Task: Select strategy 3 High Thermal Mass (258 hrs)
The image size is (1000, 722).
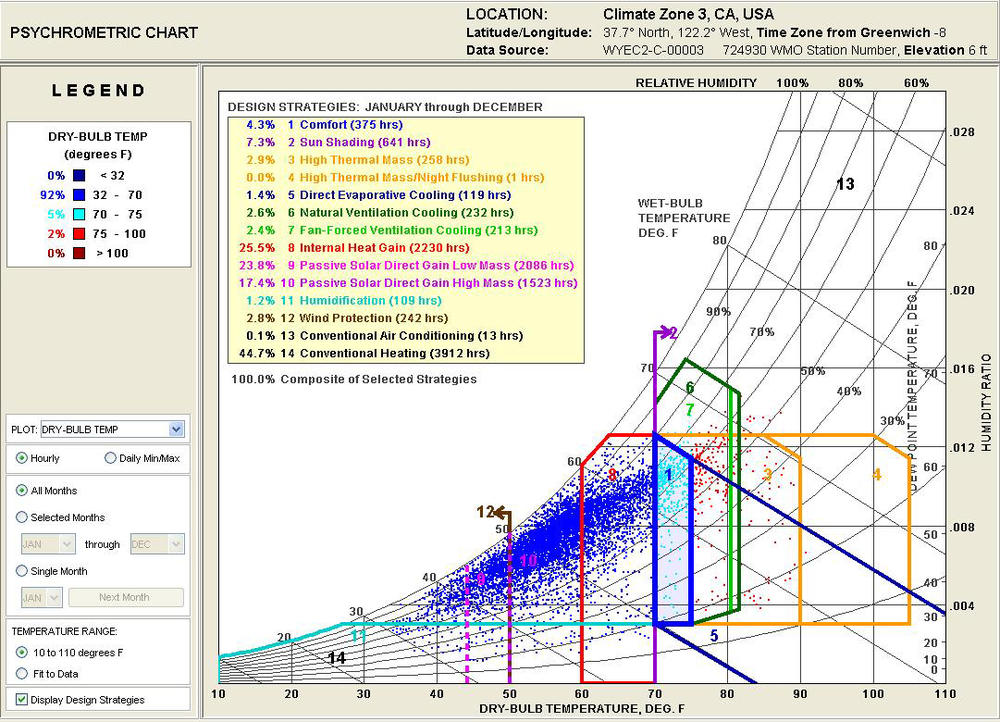Action: point(358,160)
